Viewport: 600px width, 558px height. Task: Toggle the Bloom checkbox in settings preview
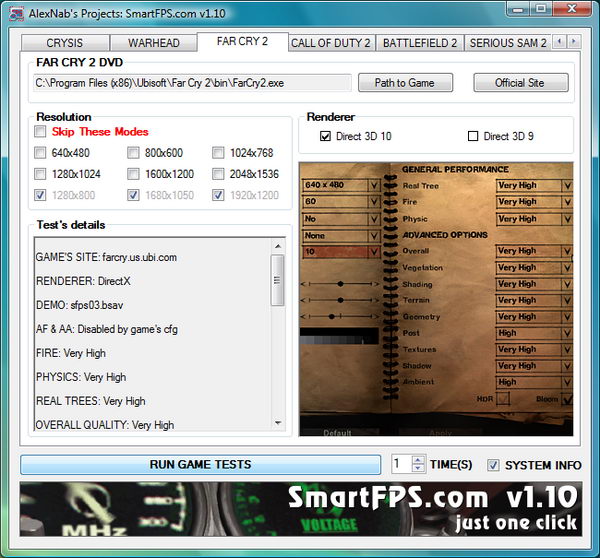tap(566, 399)
